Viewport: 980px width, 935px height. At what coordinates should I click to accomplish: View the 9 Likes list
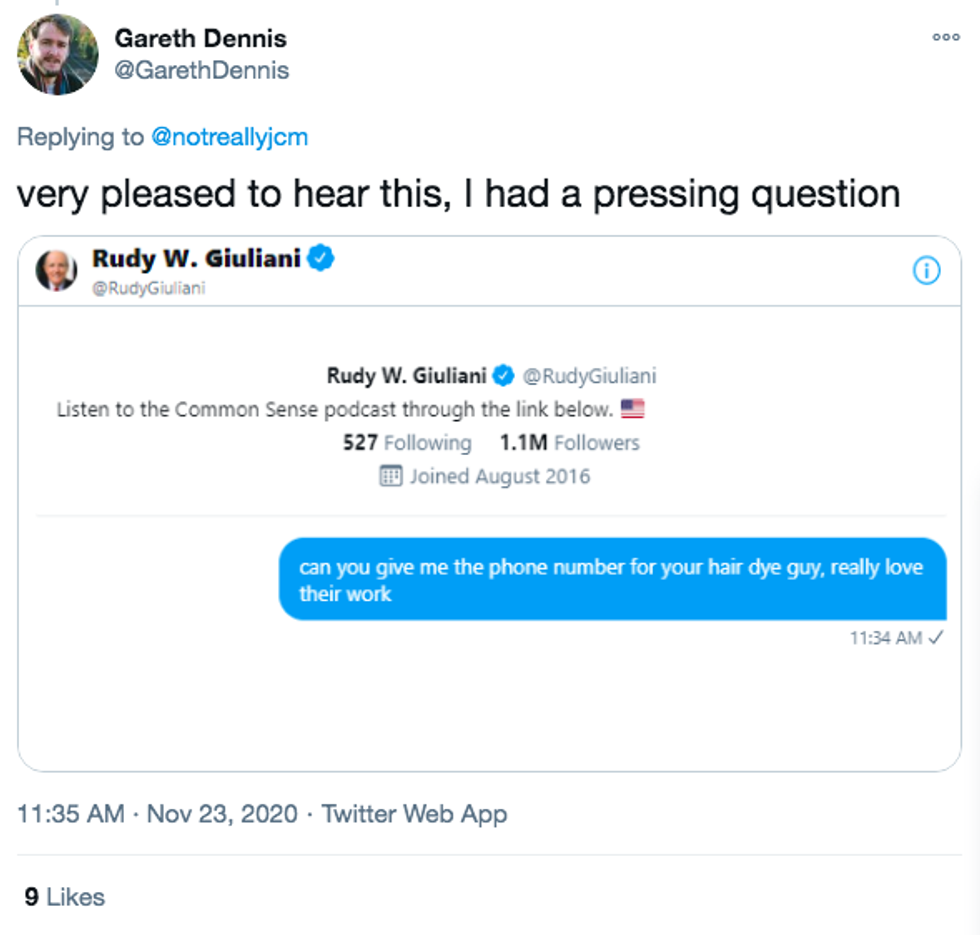(x=65, y=897)
